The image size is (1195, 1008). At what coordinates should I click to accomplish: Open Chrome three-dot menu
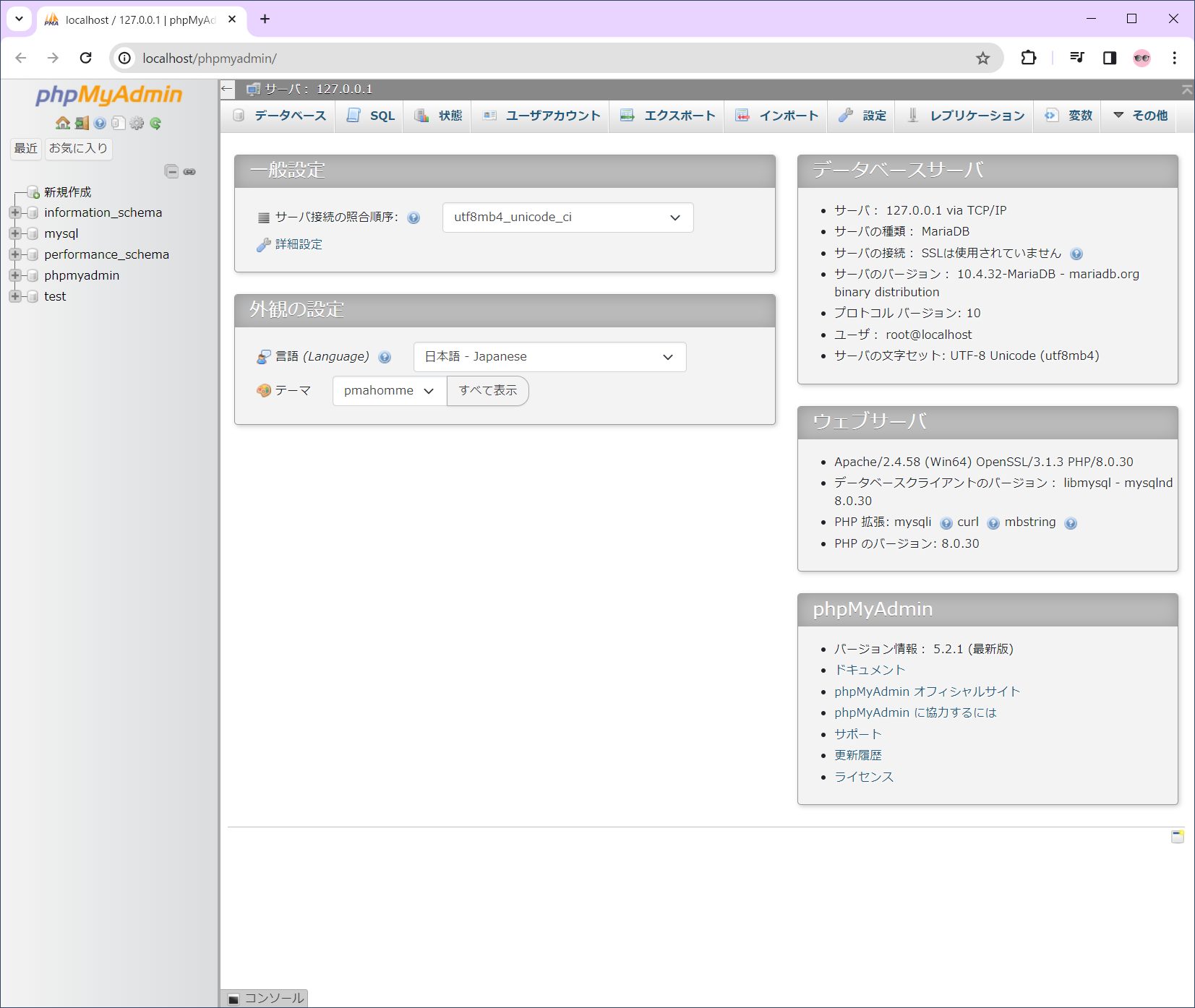(1174, 58)
